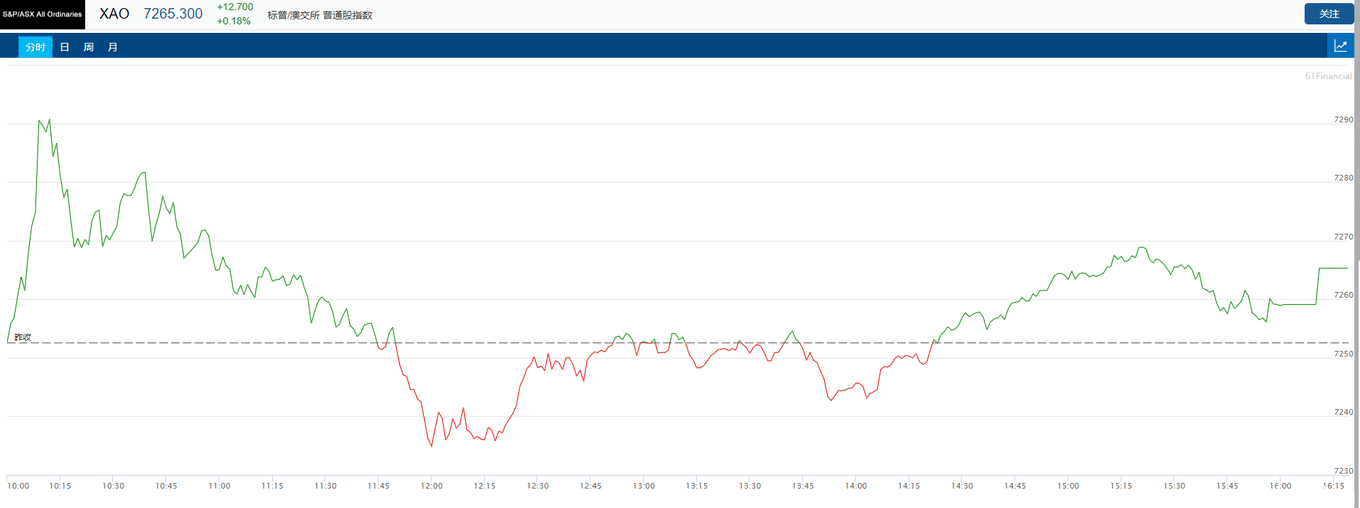Click the 16:00 time axis label
Viewport: 1360px width, 508px height.
(1280, 486)
